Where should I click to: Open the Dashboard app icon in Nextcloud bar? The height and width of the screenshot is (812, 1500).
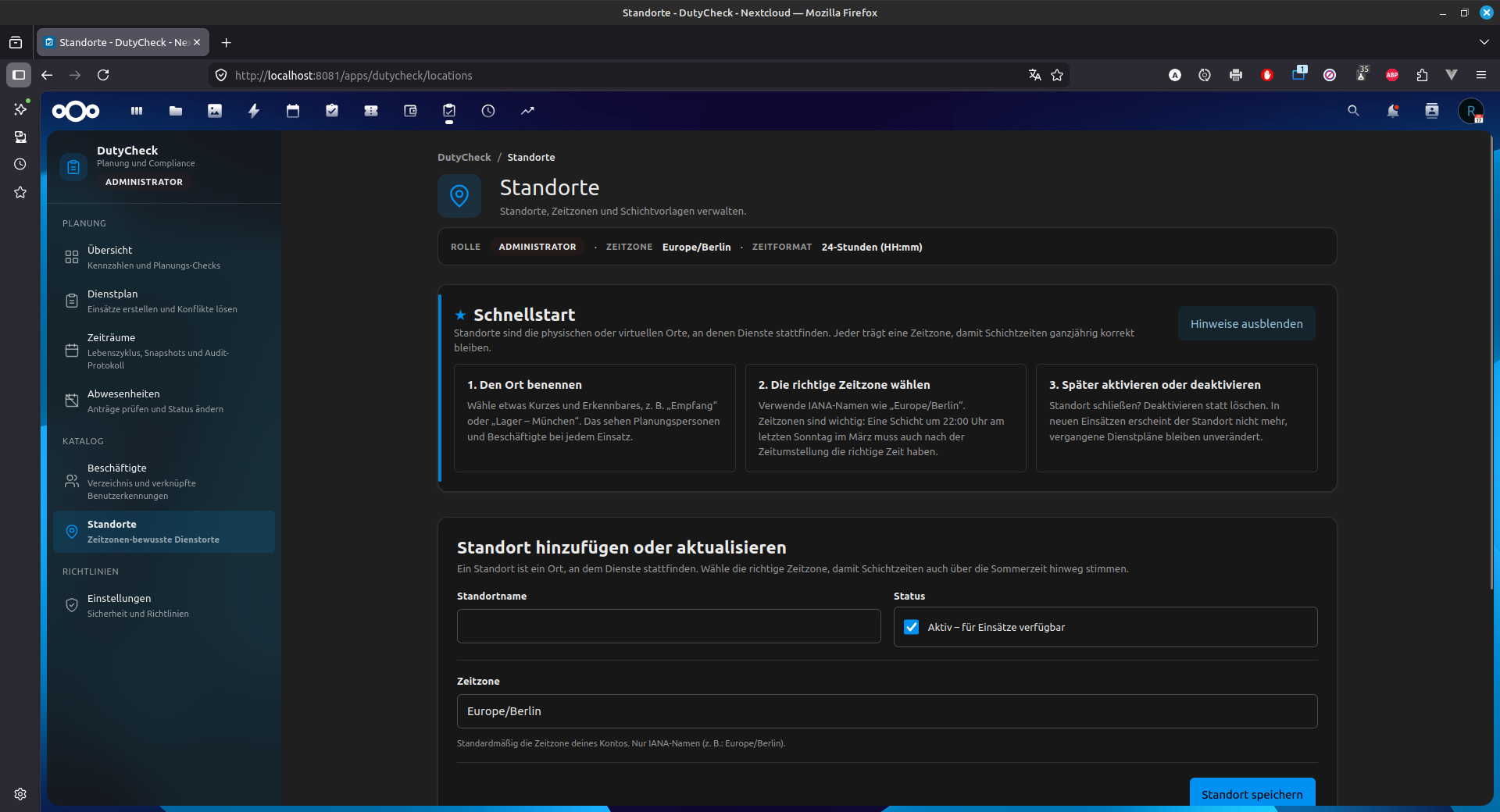(137, 111)
